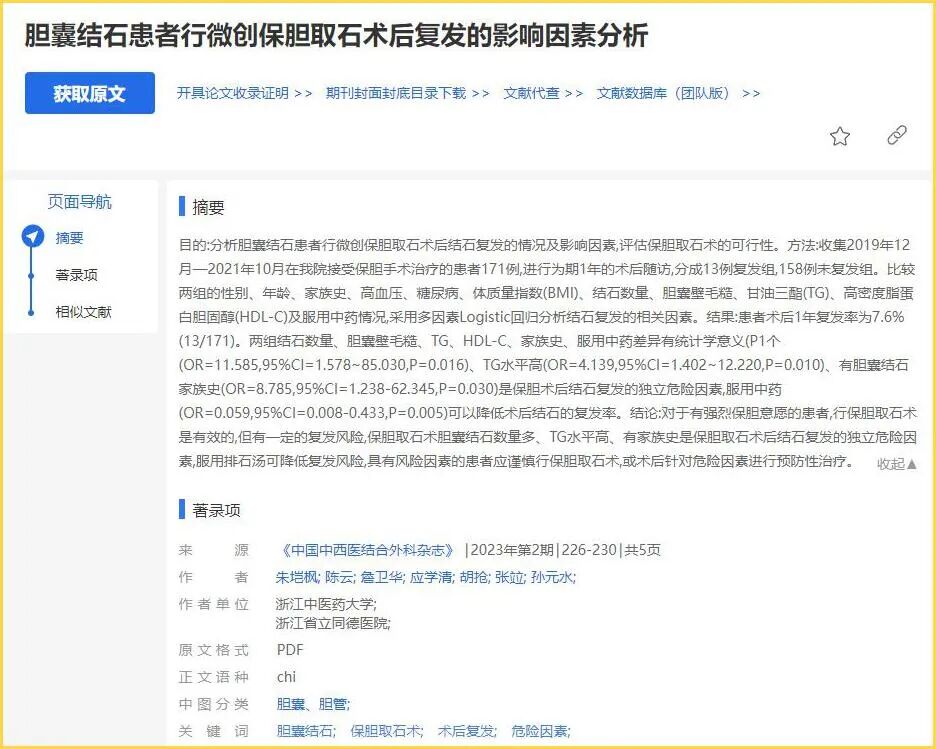The width and height of the screenshot is (936, 749).
Task: Open keyword 胆囊结石 link
Action: pos(304,731)
